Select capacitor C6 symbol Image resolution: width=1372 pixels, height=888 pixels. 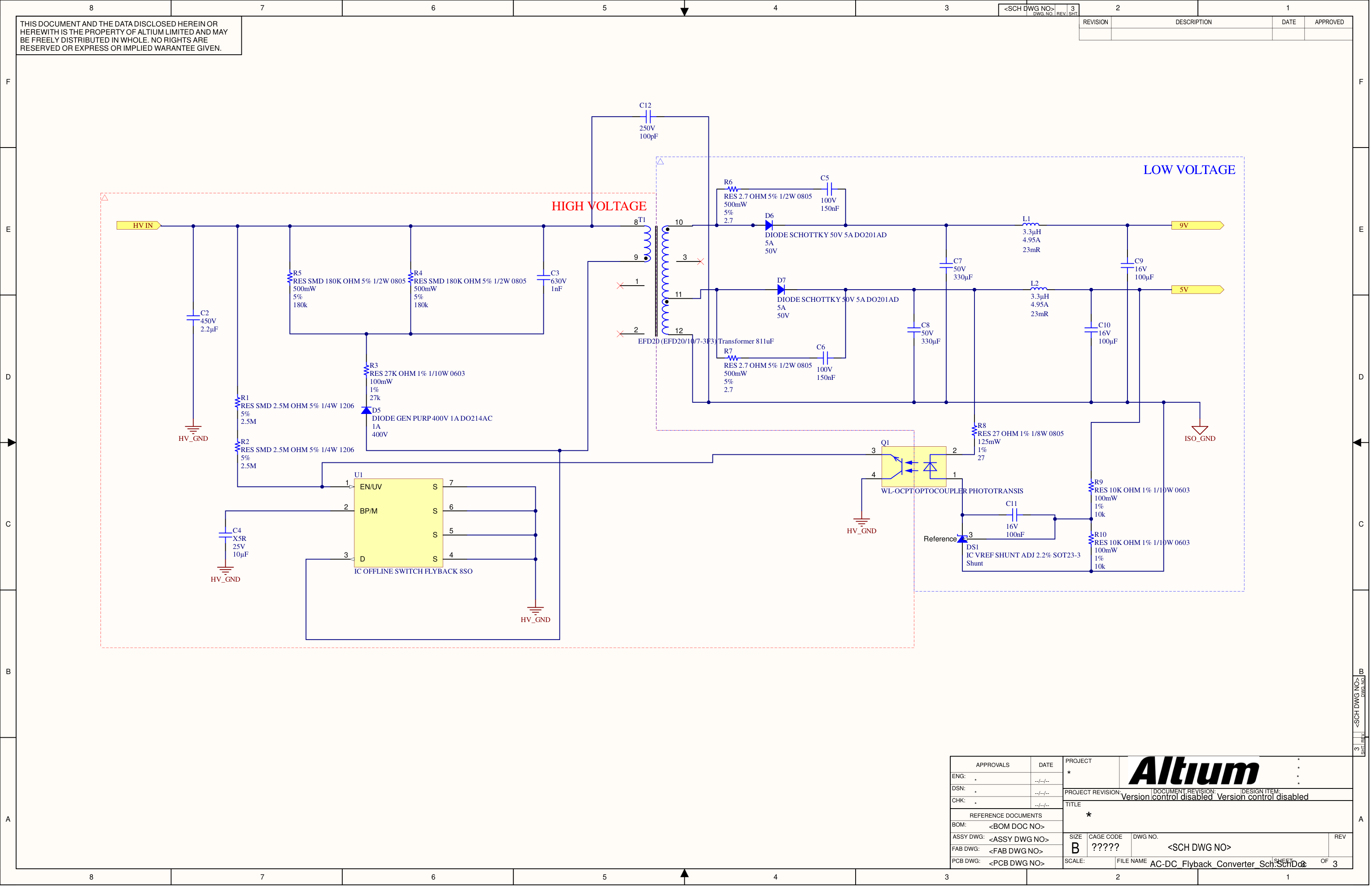click(x=825, y=358)
